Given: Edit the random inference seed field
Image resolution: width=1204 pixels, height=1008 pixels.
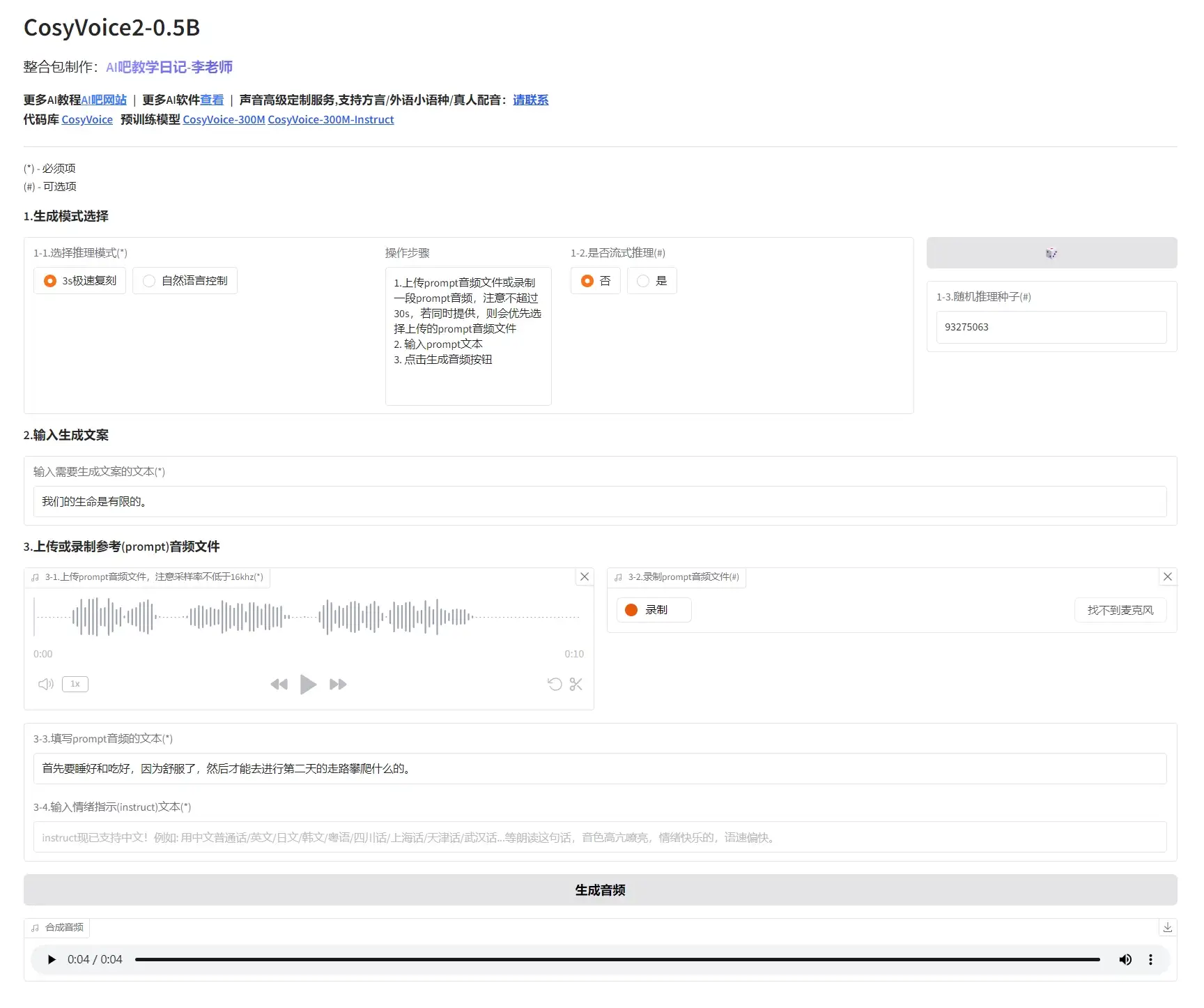Looking at the screenshot, I should 1051,327.
